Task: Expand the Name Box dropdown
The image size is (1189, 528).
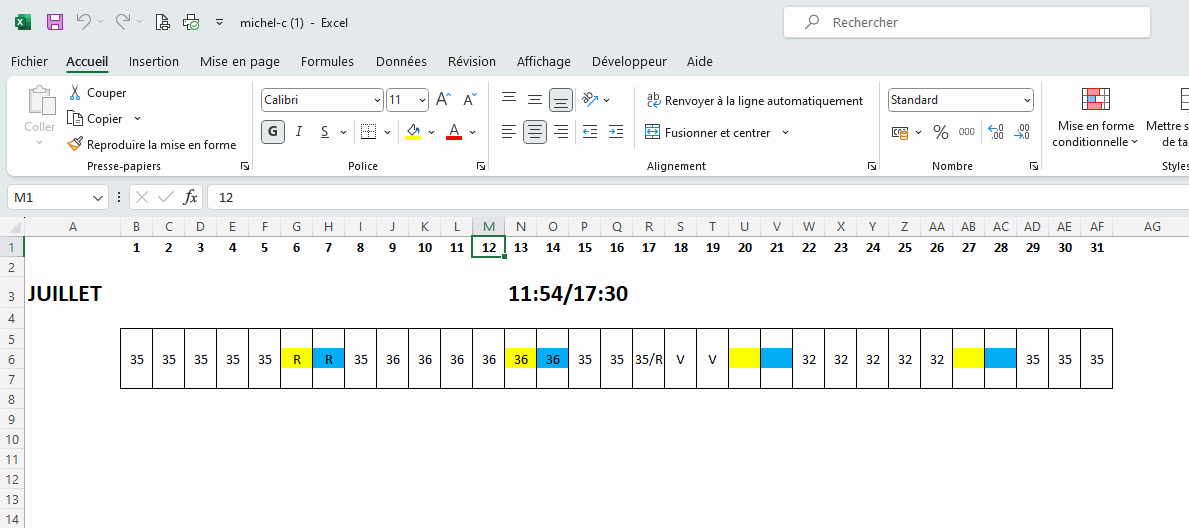Action: [98, 197]
